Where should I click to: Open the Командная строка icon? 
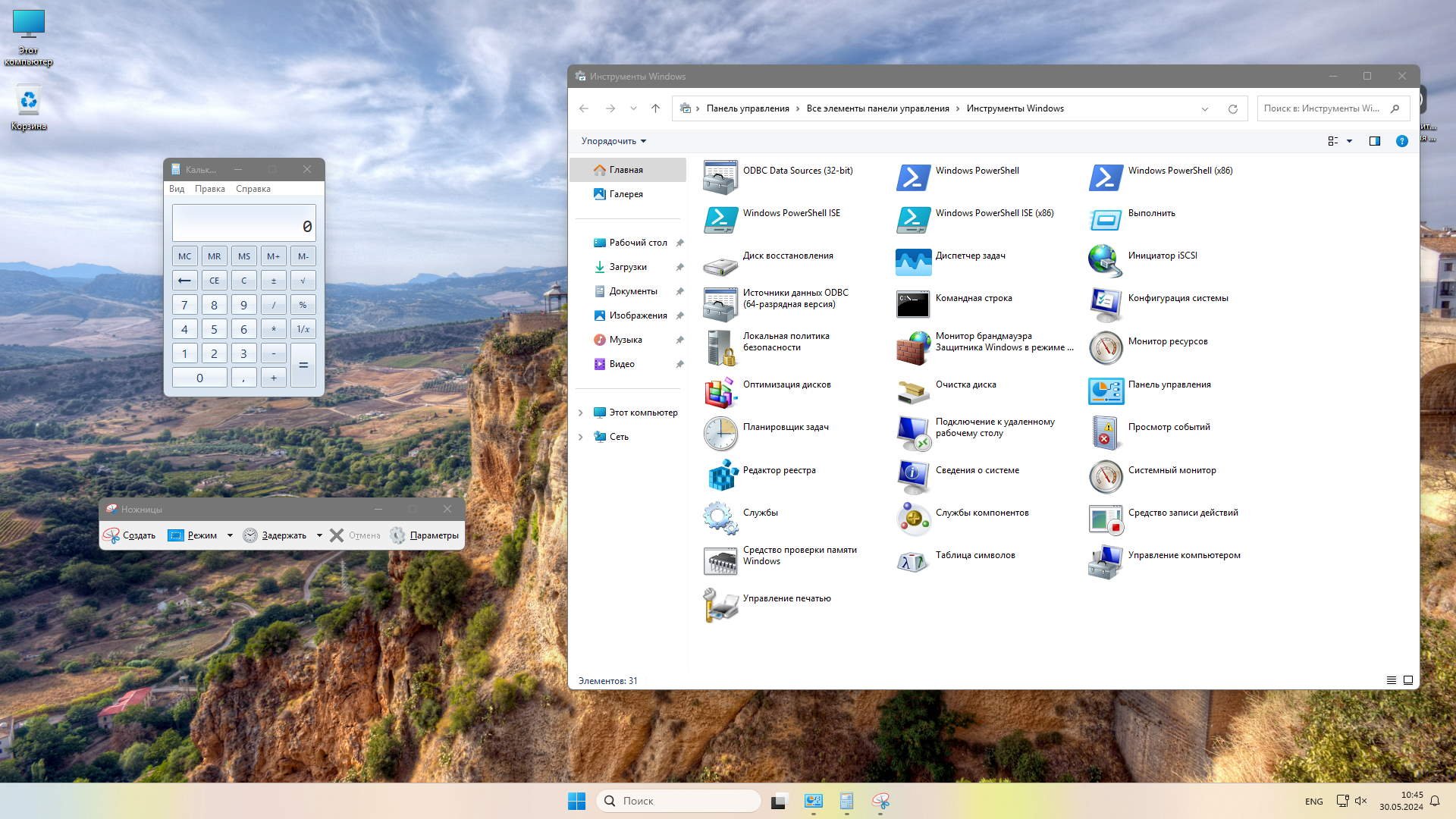[x=913, y=304]
